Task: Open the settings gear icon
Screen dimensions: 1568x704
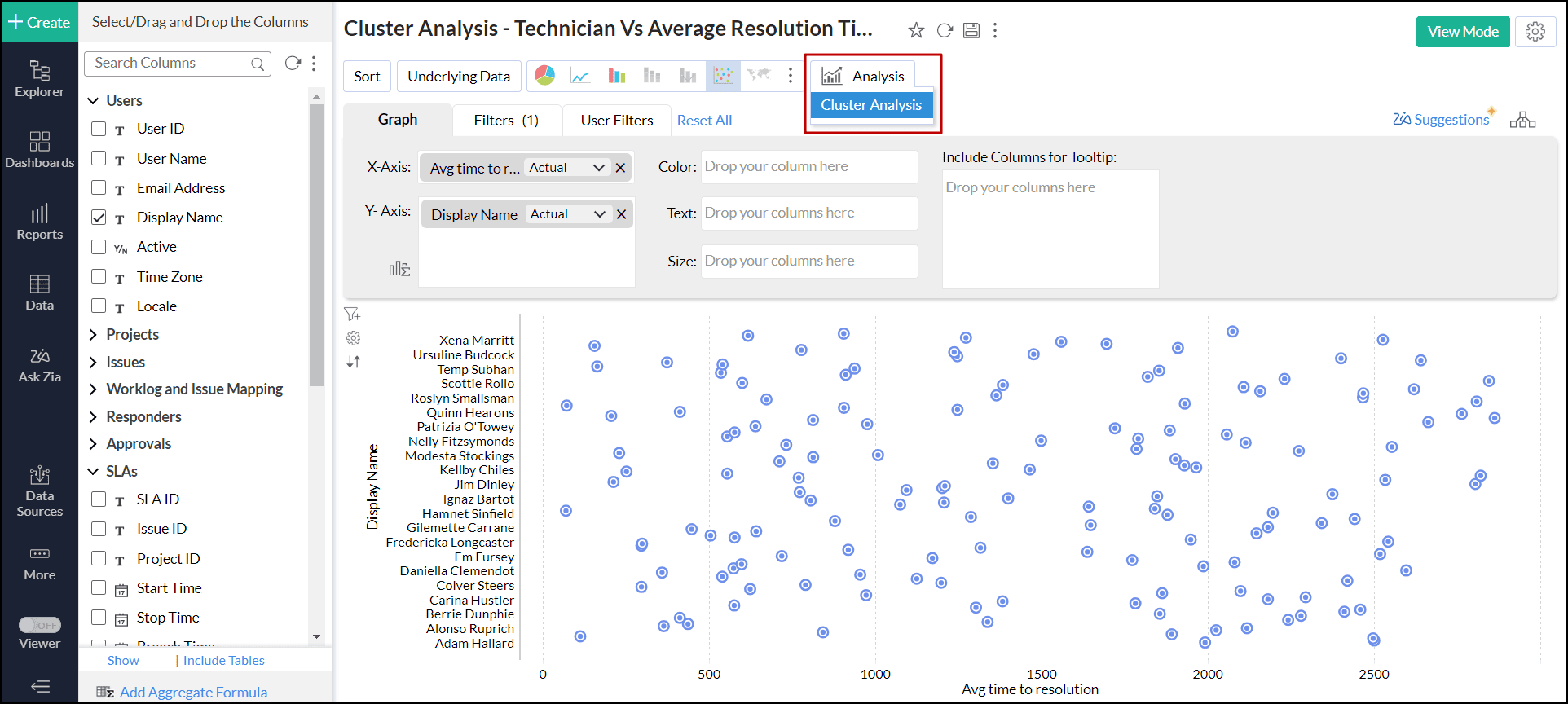Action: [1535, 32]
